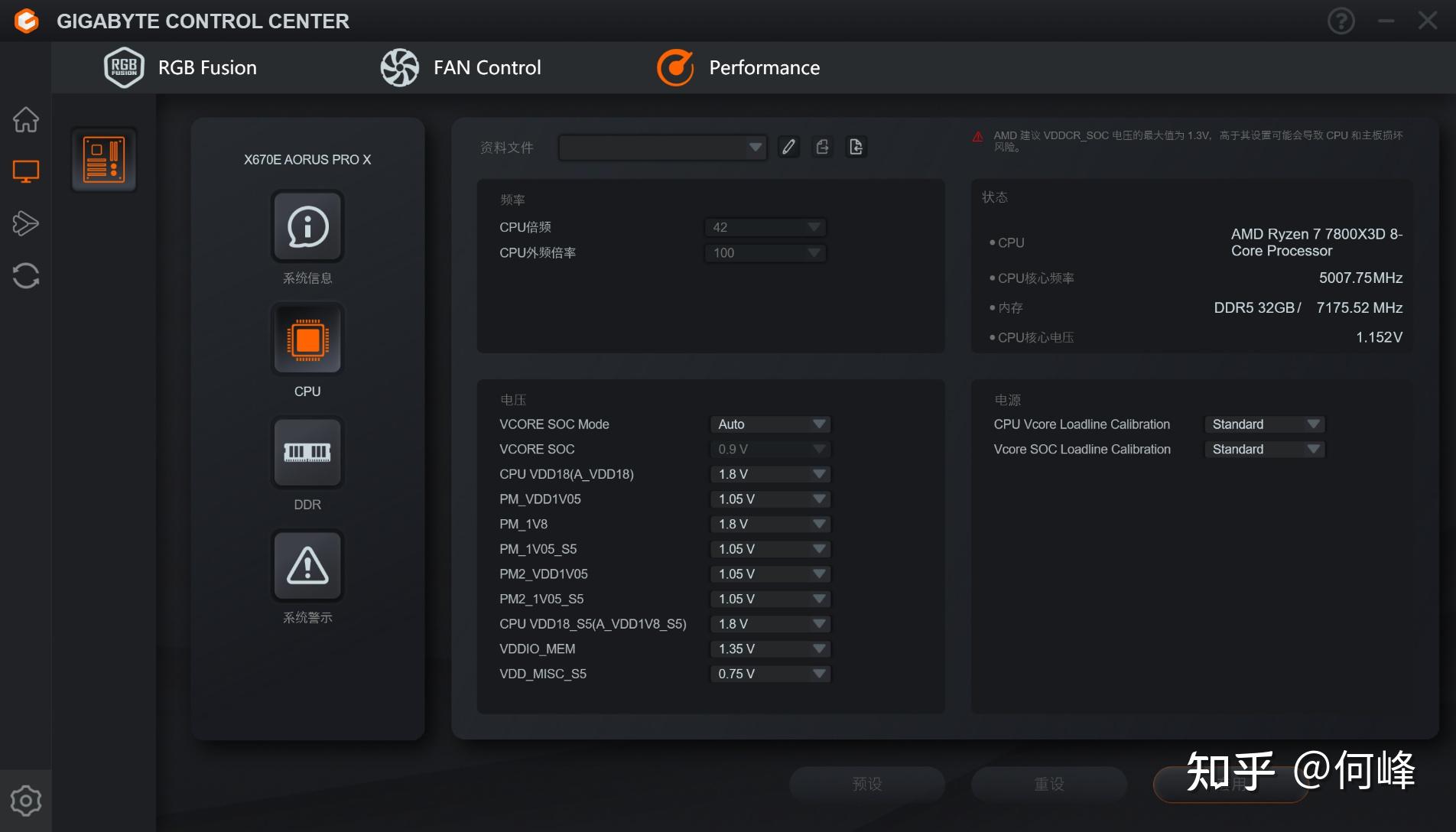Click the RGB Fusion hexagon icon
Viewport: 1456px width, 832px height.
point(124,67)
